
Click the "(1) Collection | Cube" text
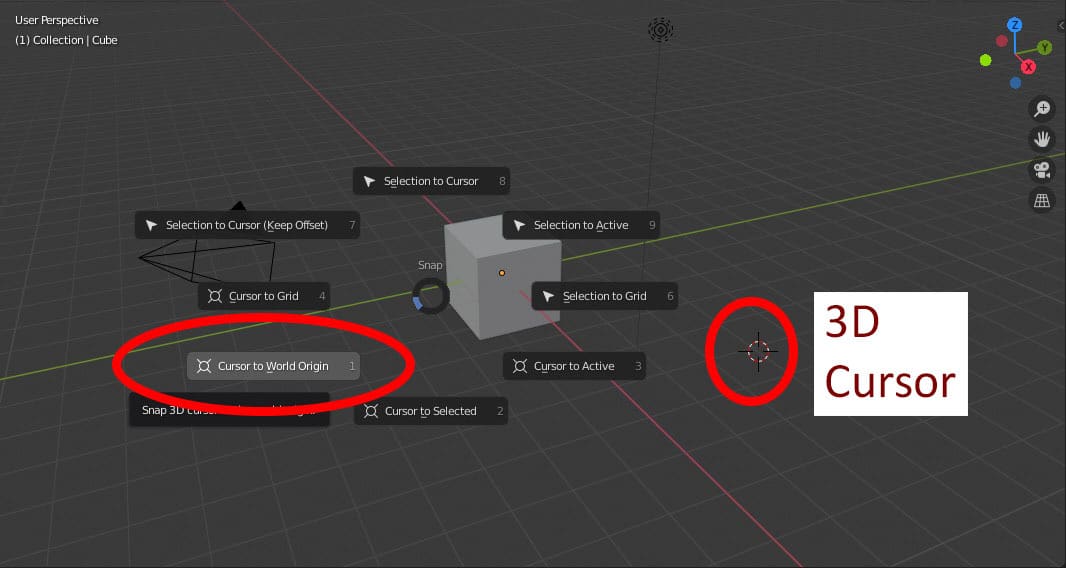pyautogui.click(x=66, y=40)
